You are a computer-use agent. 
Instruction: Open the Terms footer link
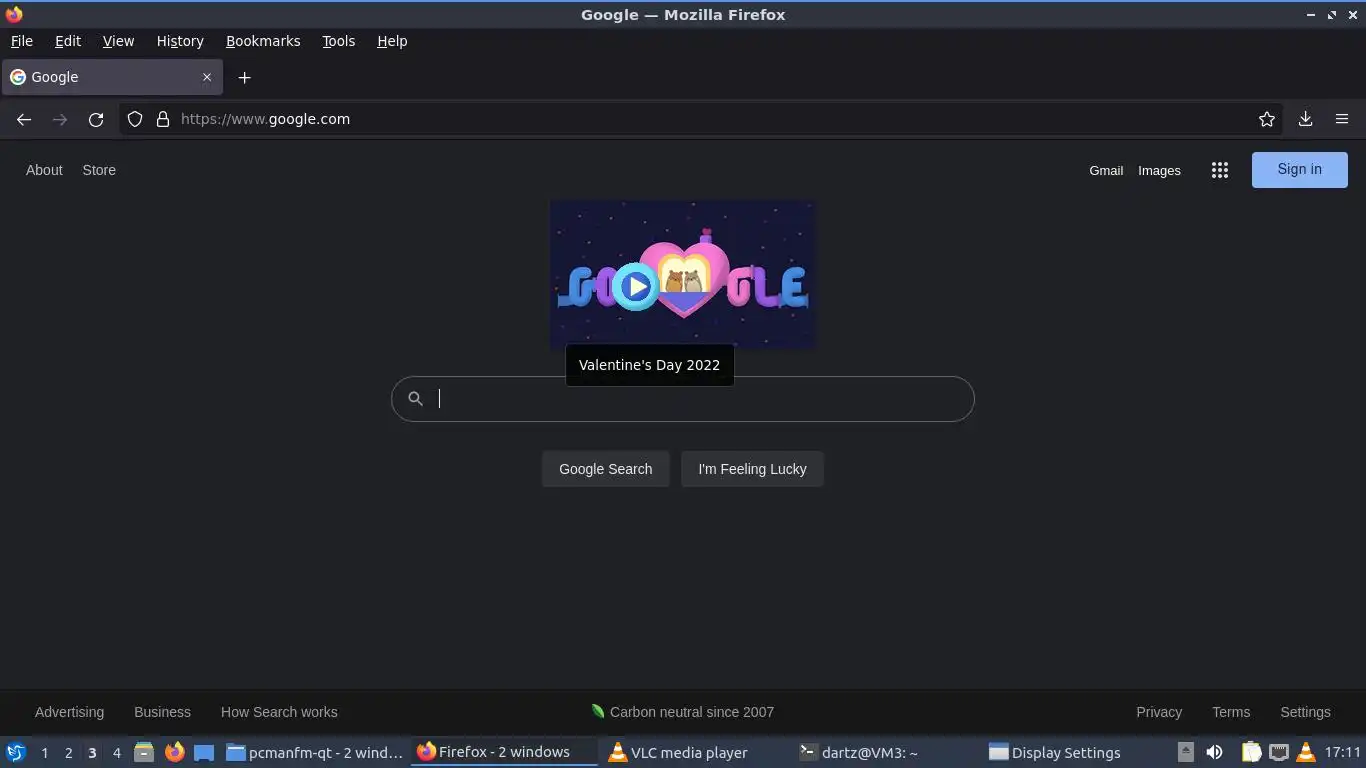(x=1231, y=712)
